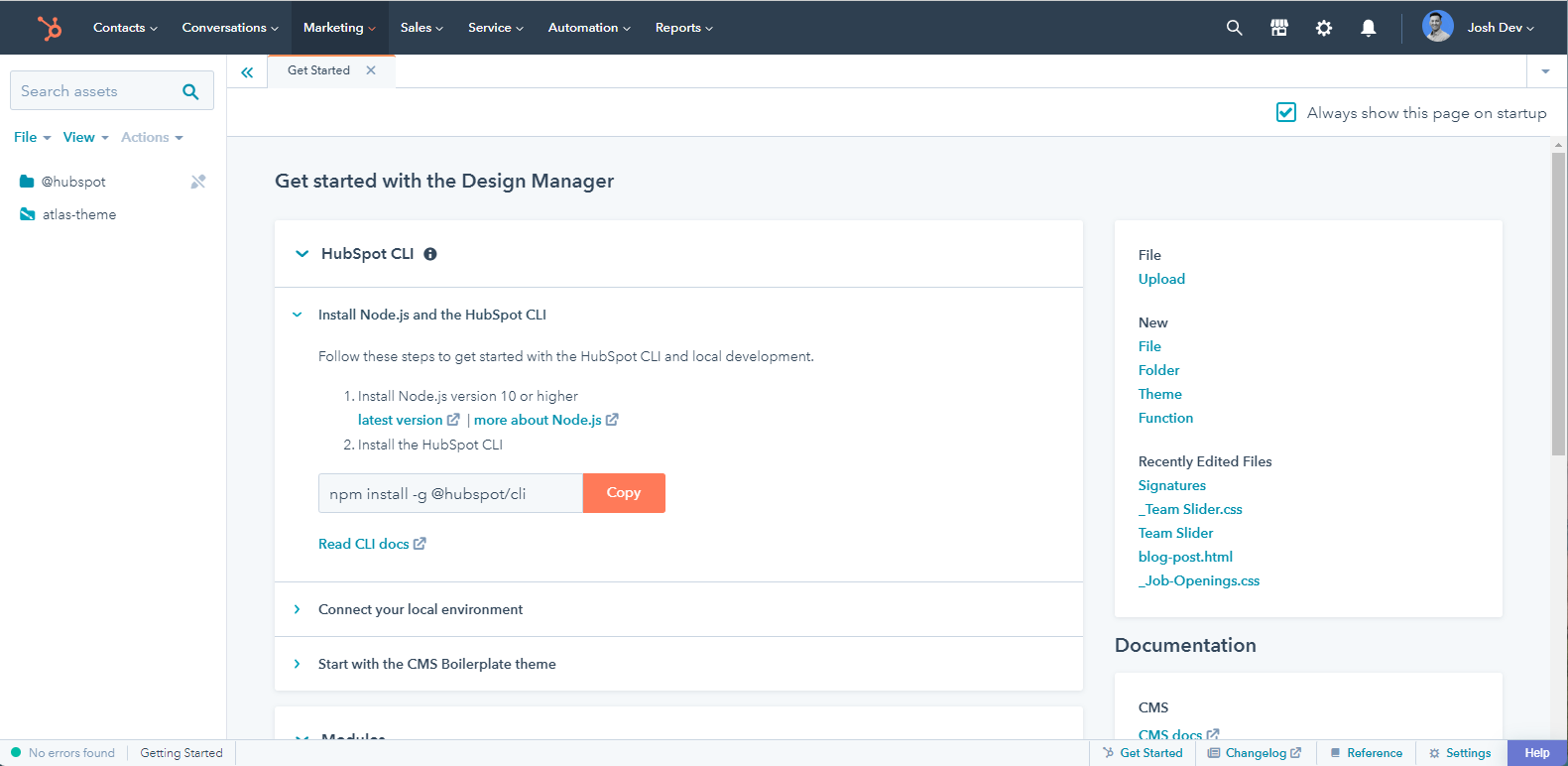This screenshot has width=1568, height=766.
Task: Collapse the HubSpot CLI section
Action: 302,254
